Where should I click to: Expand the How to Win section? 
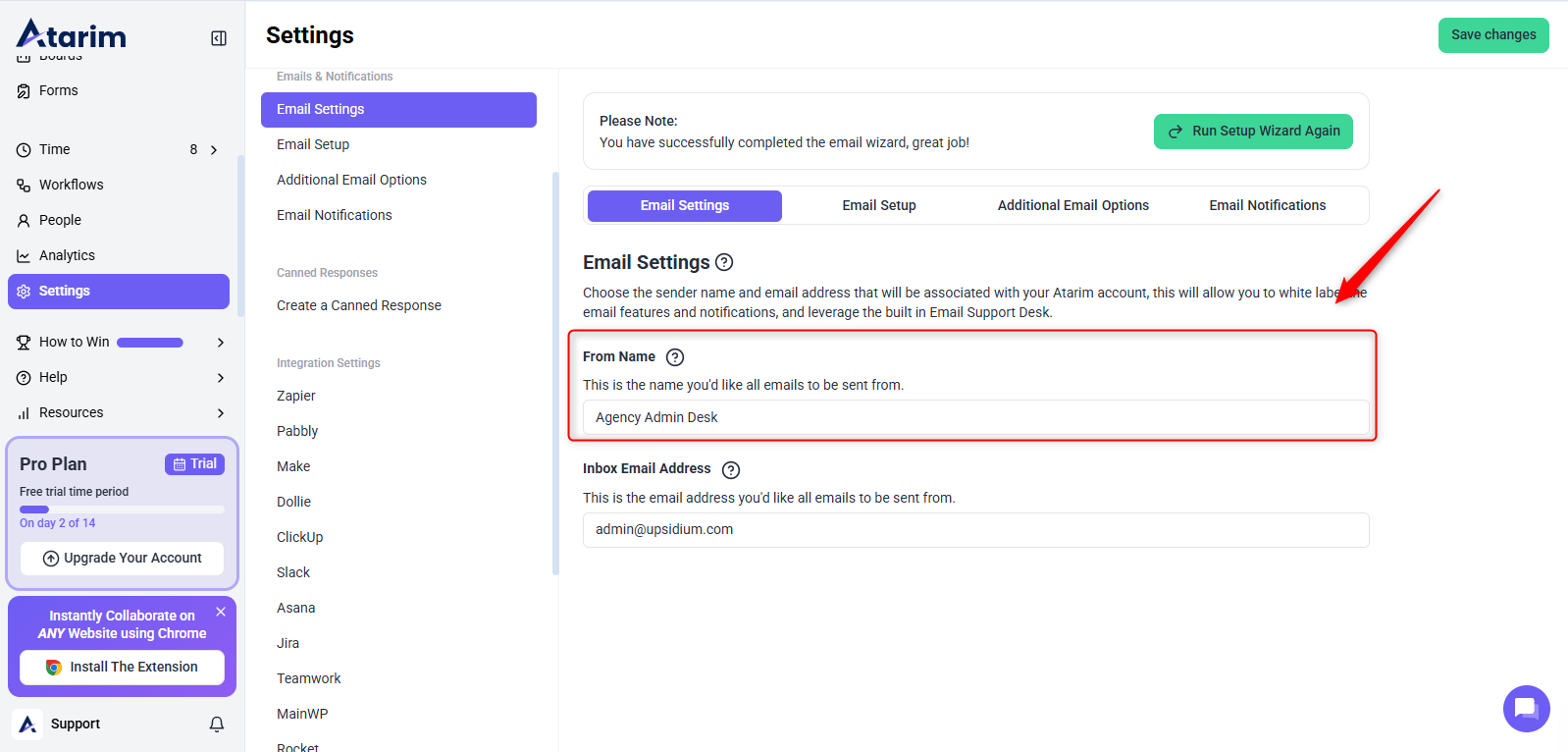(220, 343)
